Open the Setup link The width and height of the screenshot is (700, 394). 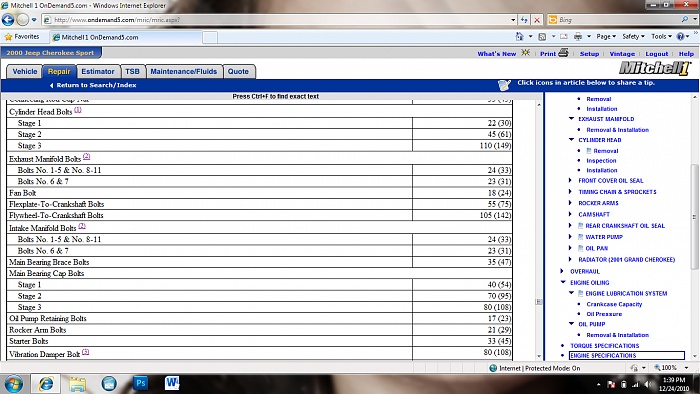coord(589,54)
